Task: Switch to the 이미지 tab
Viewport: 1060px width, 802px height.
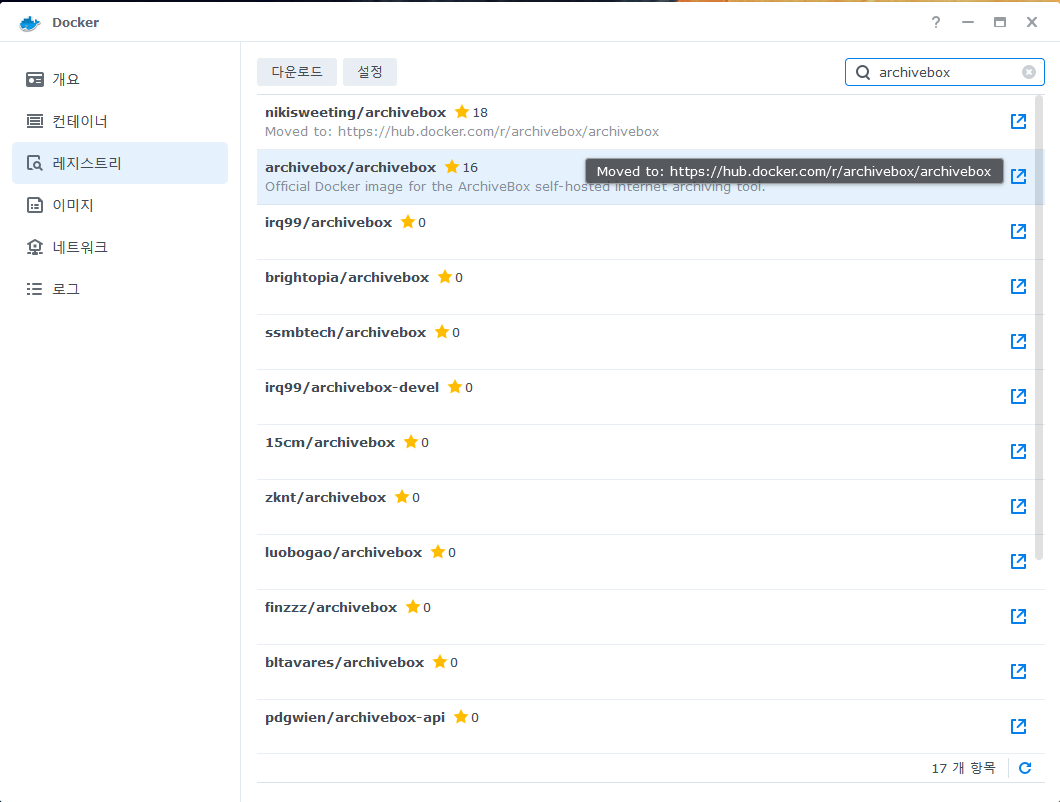Action: point(120,205)
